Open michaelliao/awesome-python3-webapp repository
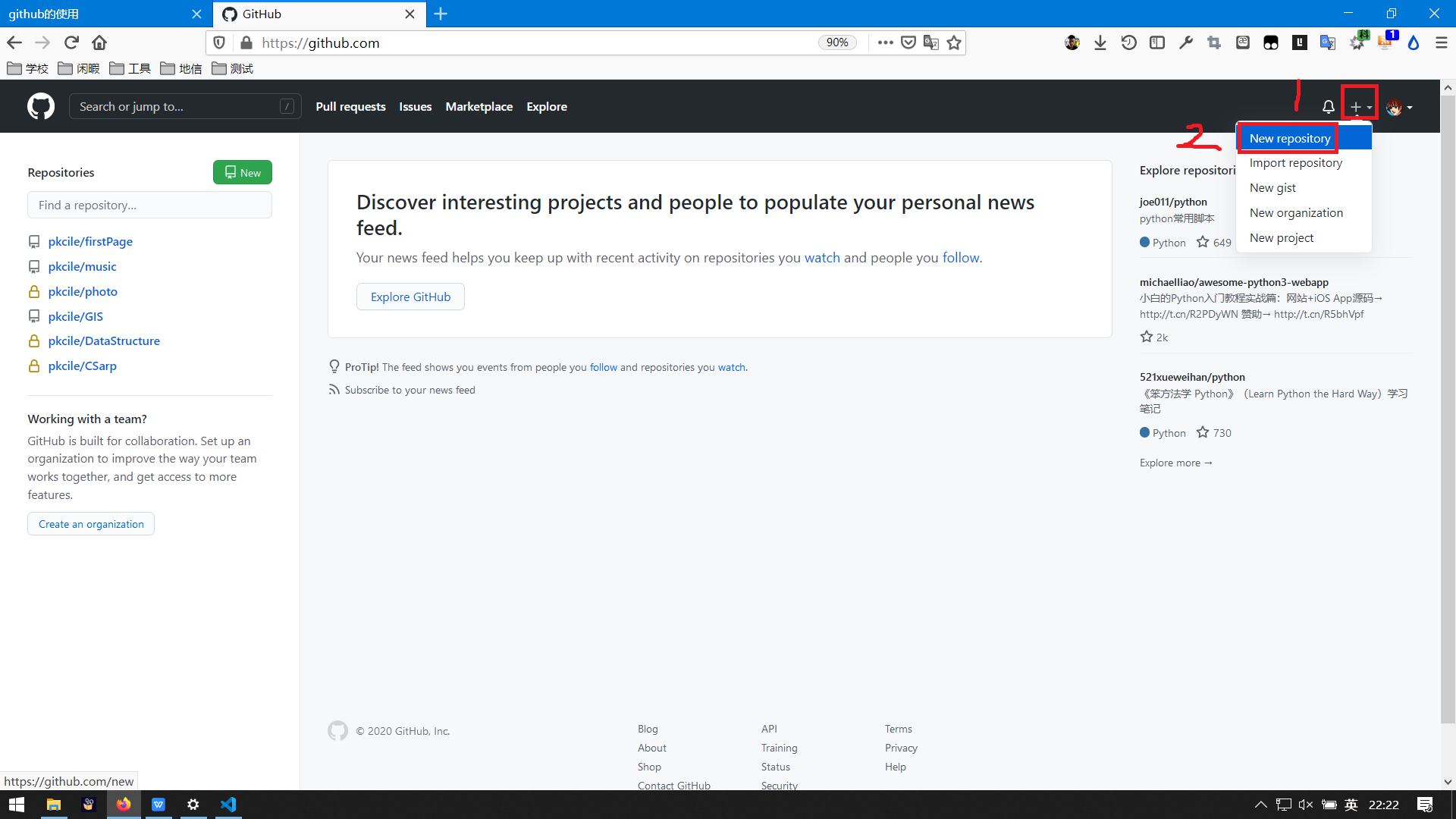 click(1234, 282)
